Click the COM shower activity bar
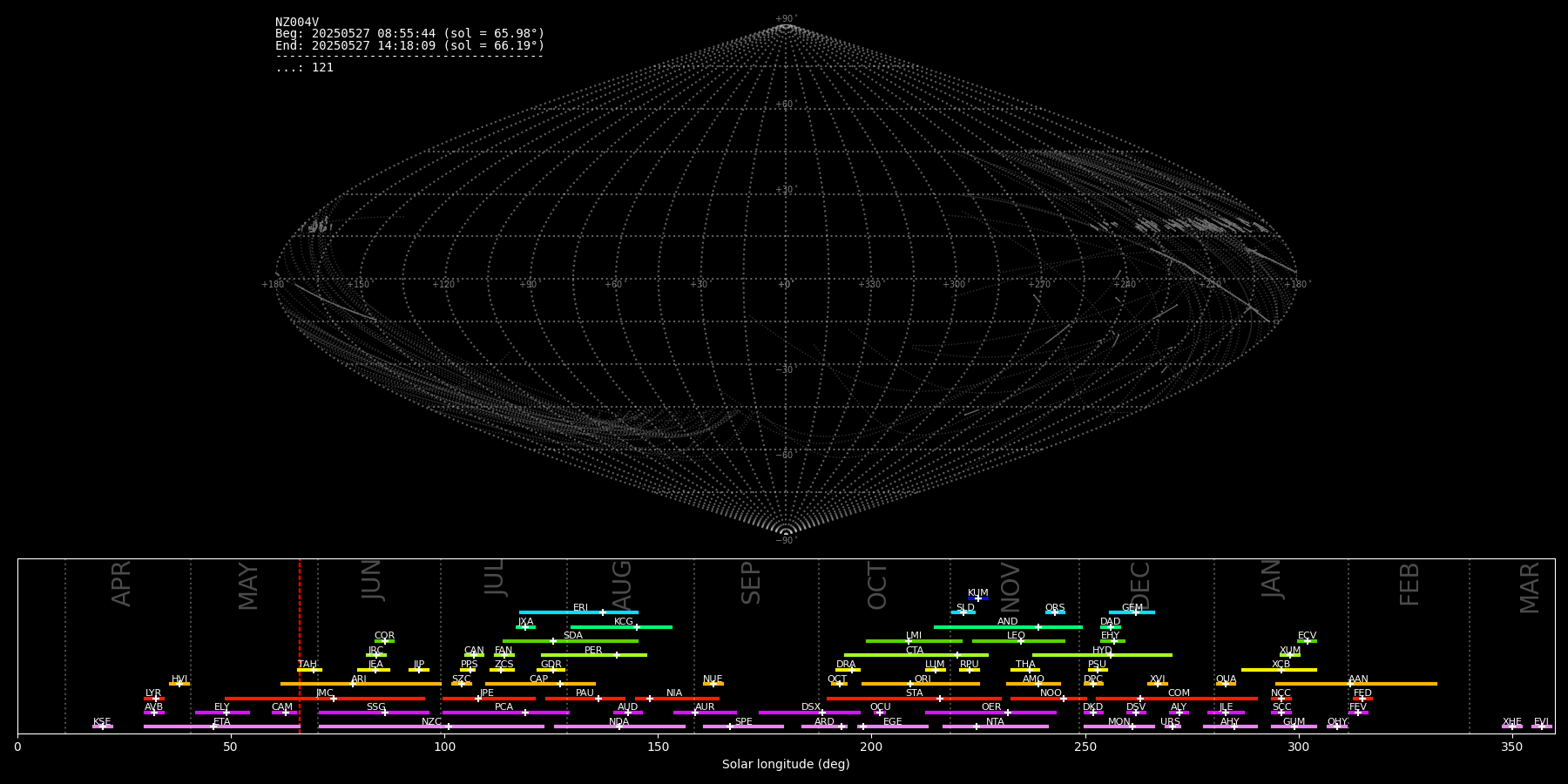 [1178, 699]
